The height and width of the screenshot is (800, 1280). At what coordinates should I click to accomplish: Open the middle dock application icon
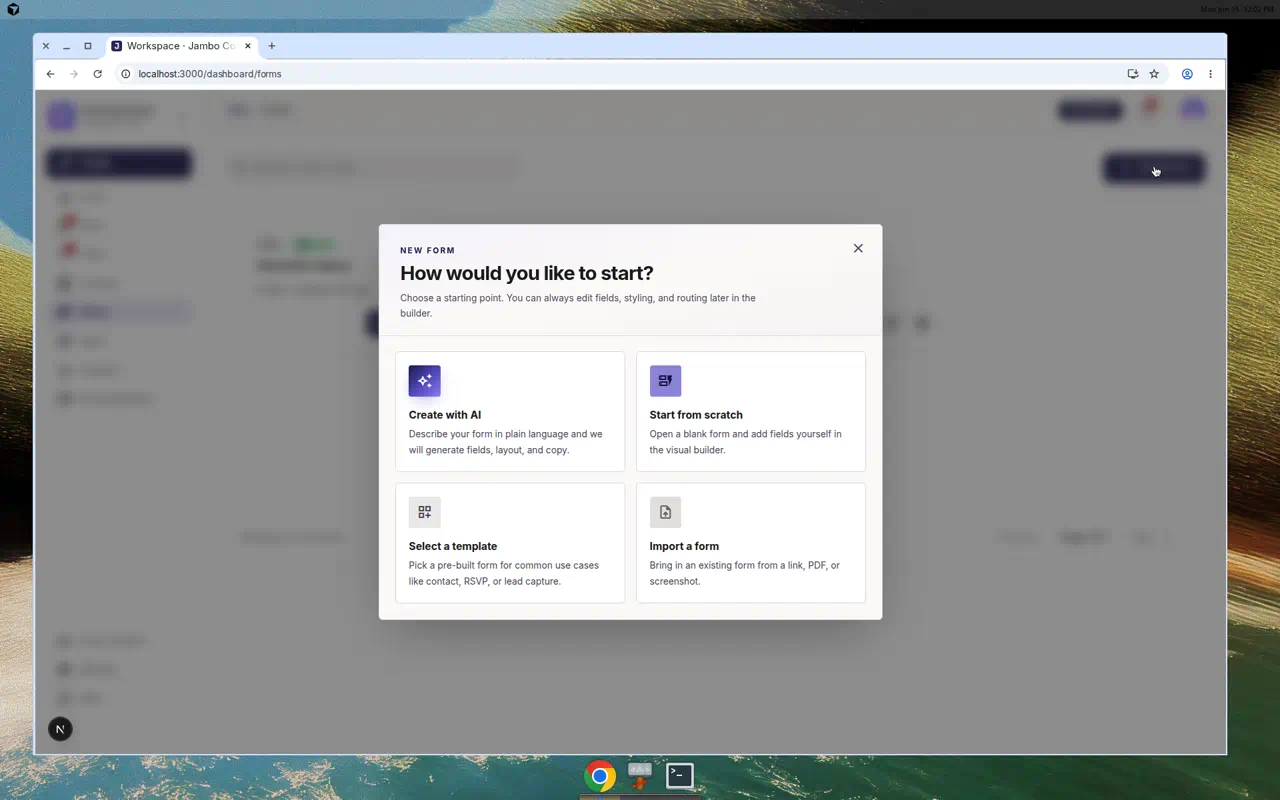tap(640, 775)
